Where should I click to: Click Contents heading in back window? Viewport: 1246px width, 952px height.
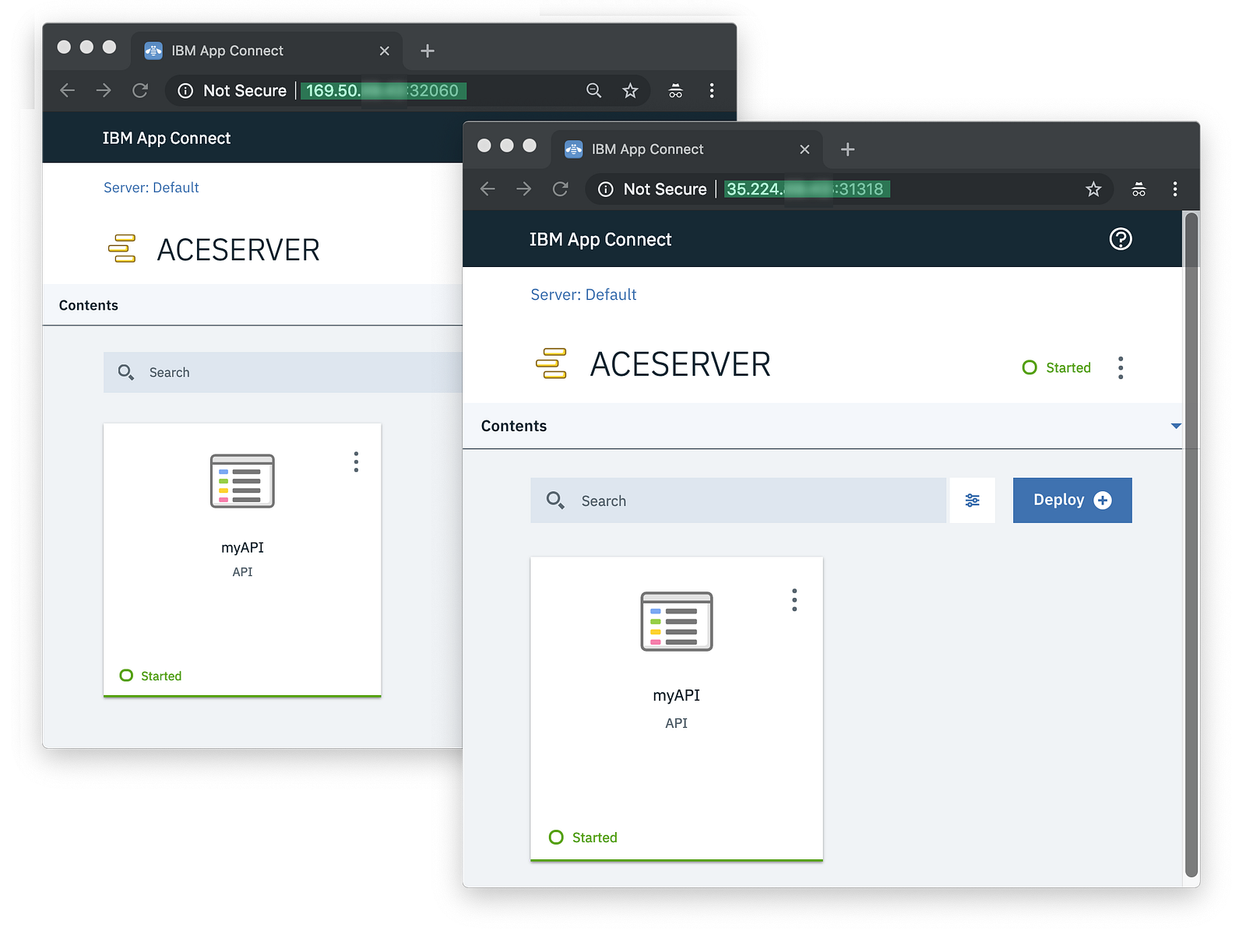tap(89, 305)
